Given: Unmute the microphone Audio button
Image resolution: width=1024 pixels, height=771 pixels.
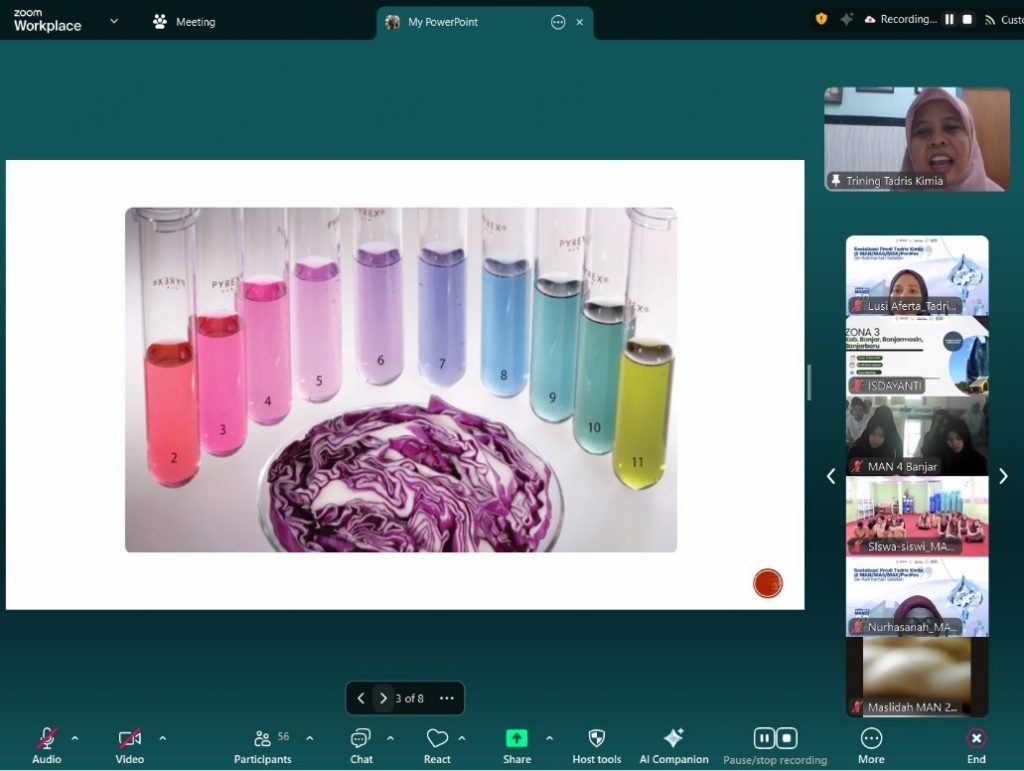Looking at the screenshot, I should [x=46, y=745].
